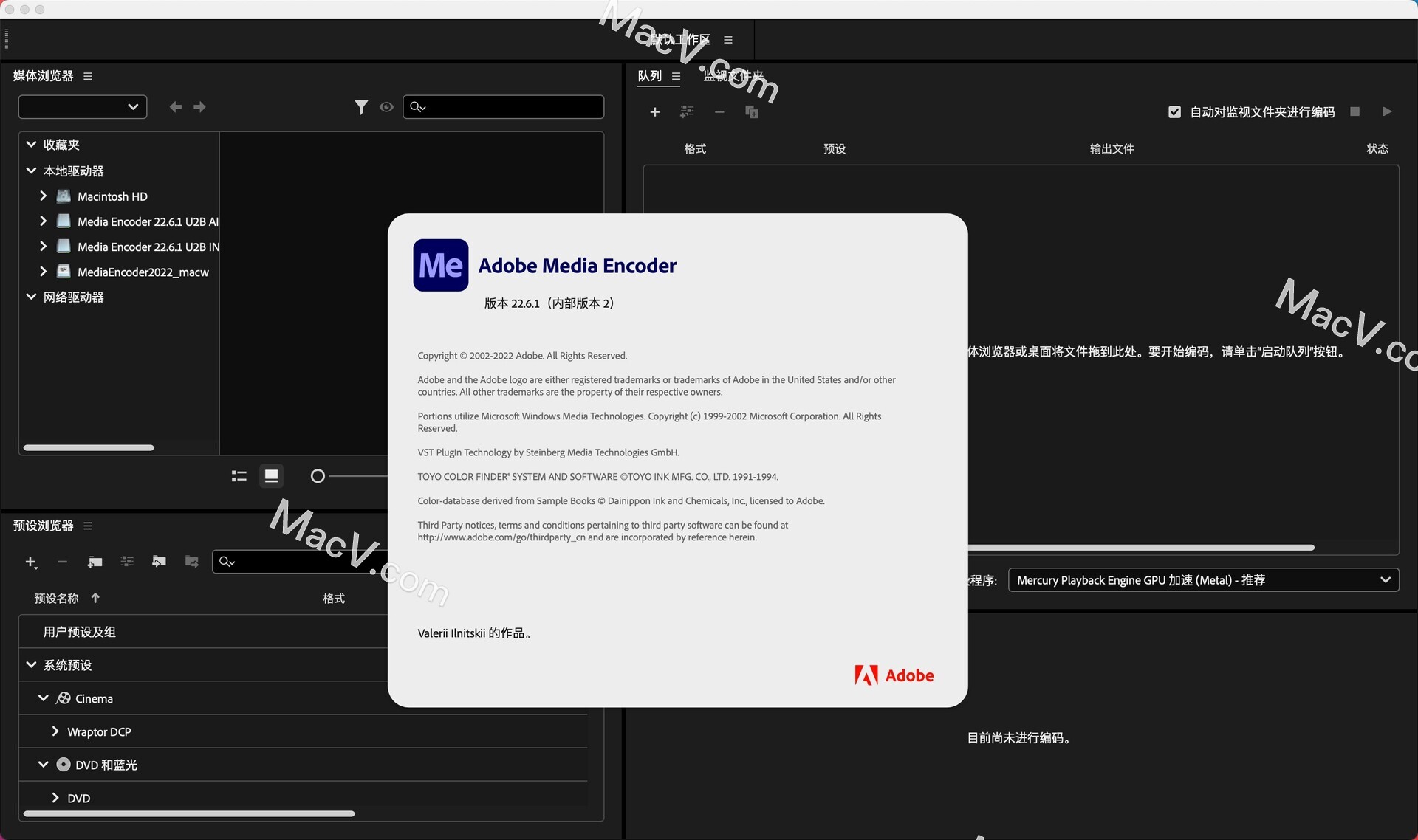The width and height of the screenshot is (1418, 840).
Task: Import presets in the Preset Browser
Action: 159,562
